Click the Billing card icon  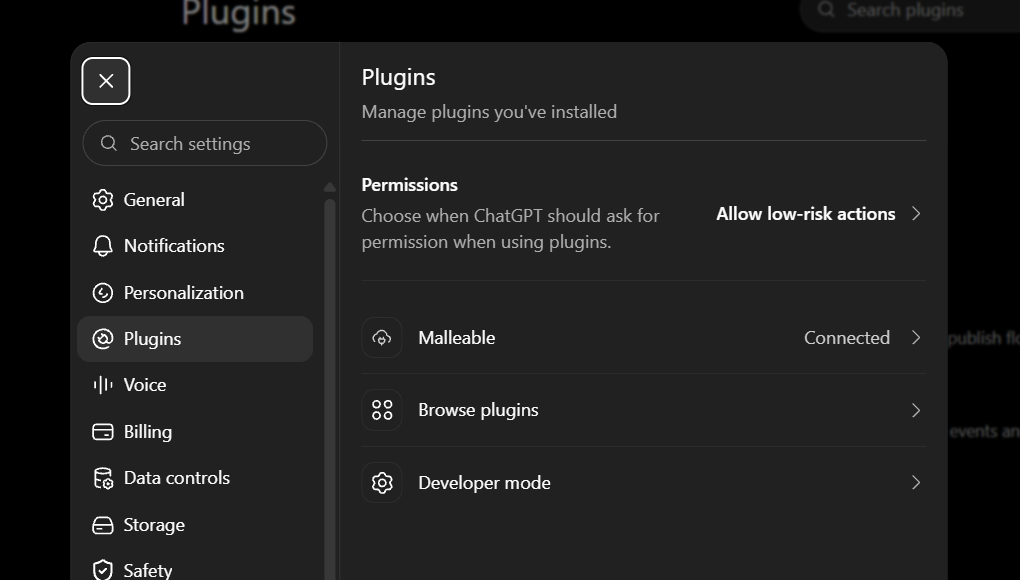pos(103,432)
